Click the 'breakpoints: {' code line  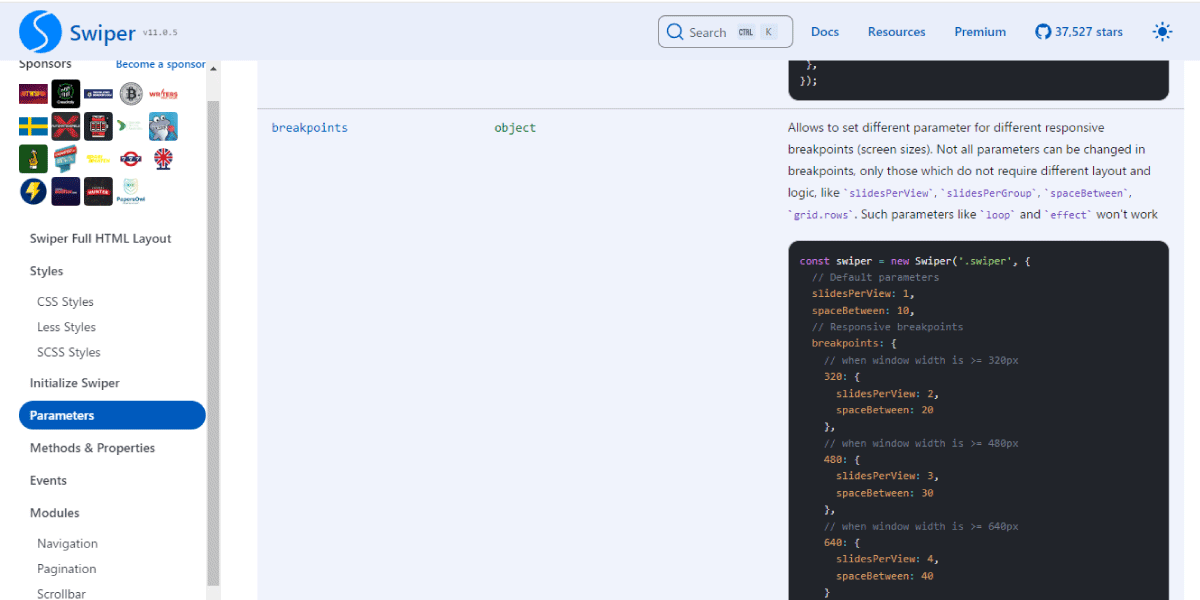tap(854, 343)
